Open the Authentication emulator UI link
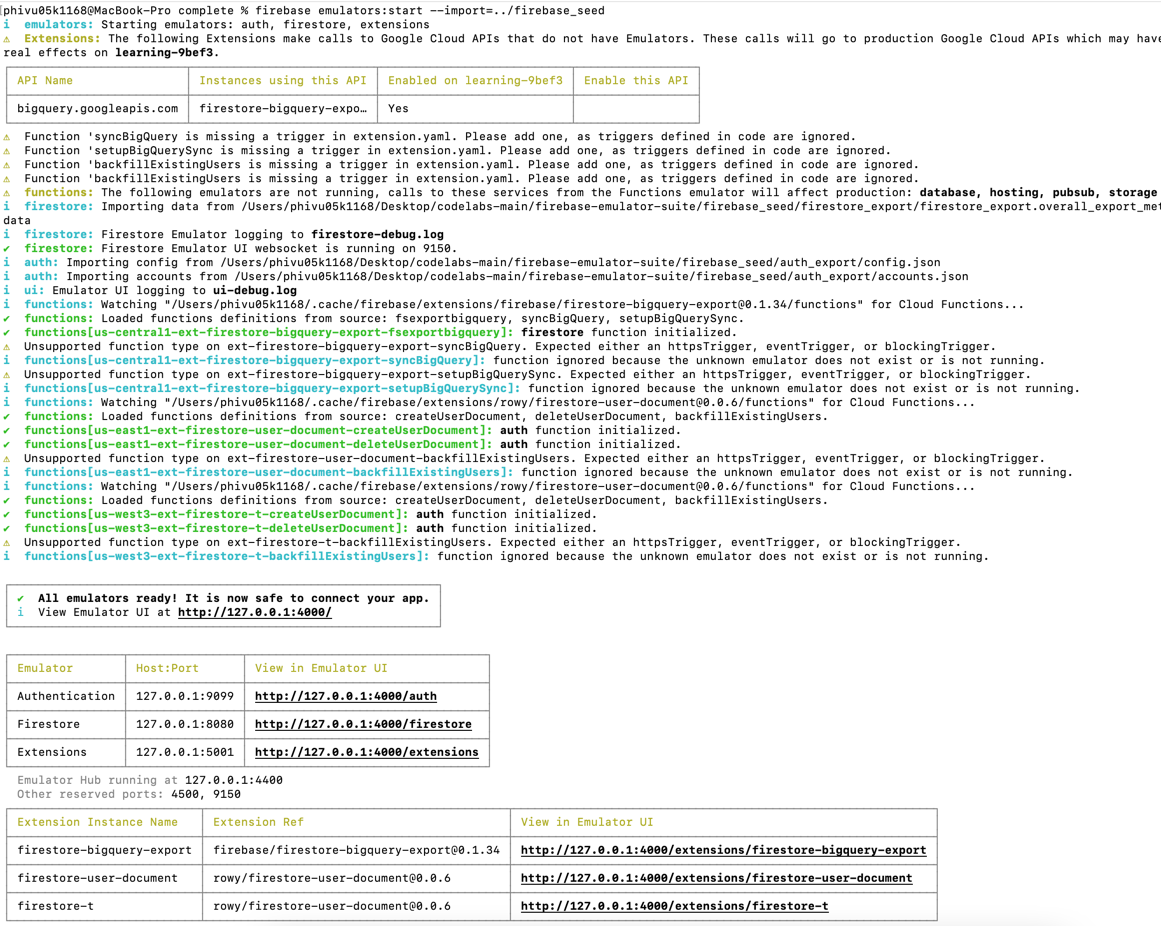 pos(345,696)
